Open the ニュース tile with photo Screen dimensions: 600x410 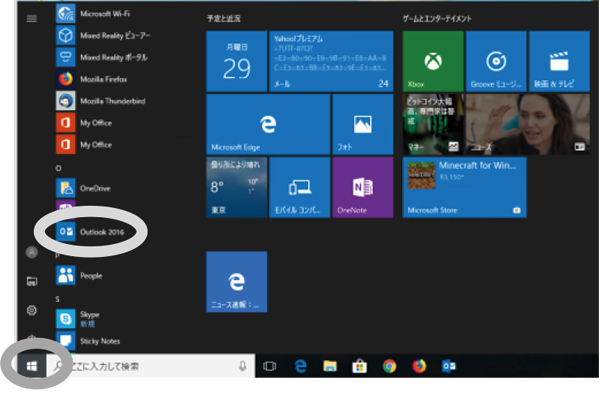pyautogui.click(x=528, y=124)
